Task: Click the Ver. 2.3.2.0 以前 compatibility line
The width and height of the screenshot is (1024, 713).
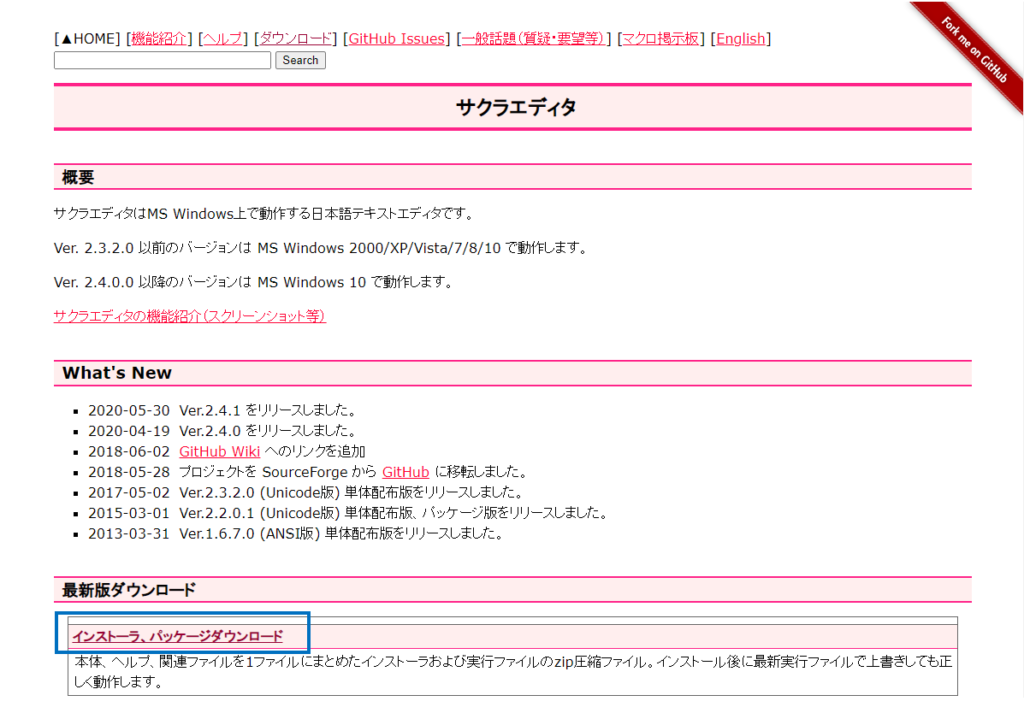Action: coord(321,248)
